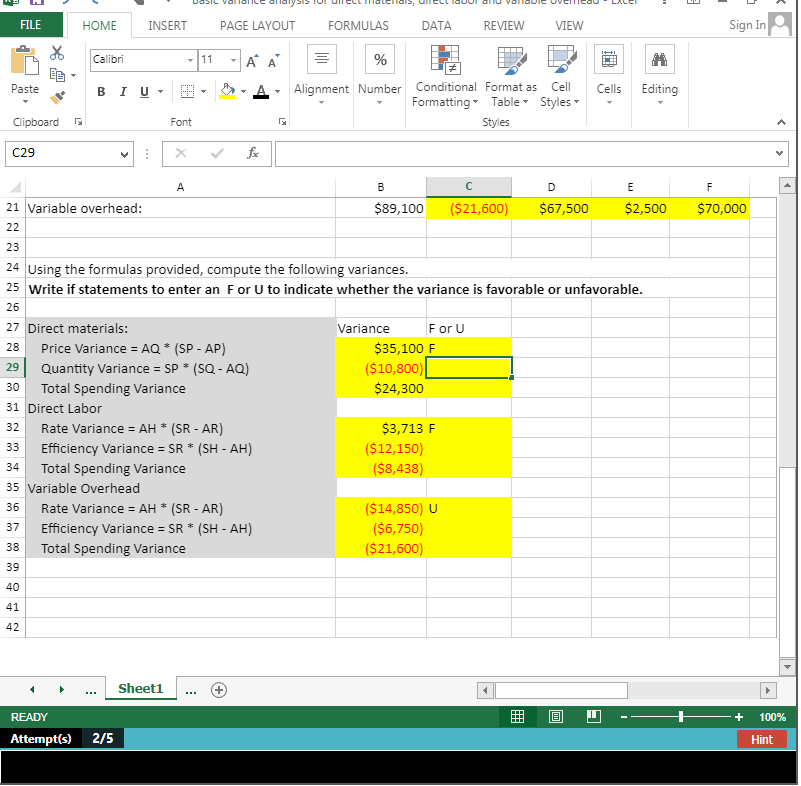This screenshot has height=786, width=801.
Task: Open the Paste options arrow
Action: (x=25, y=102)
